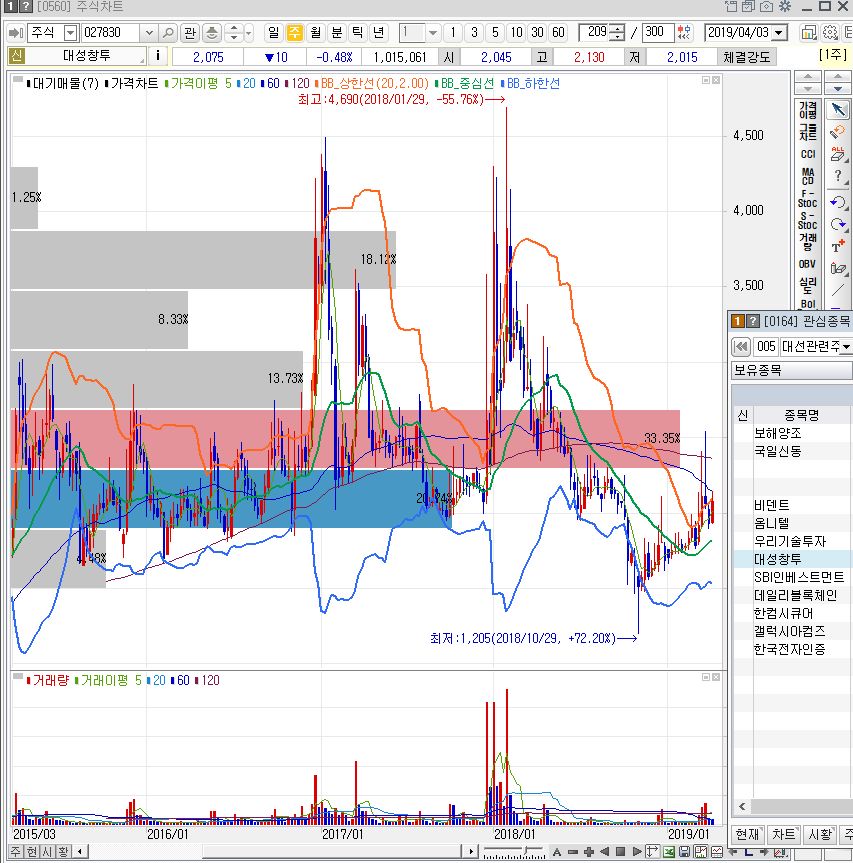Click the first-page rewind icon in watchlist
The image size is (853, 863).
click(741, 346)
